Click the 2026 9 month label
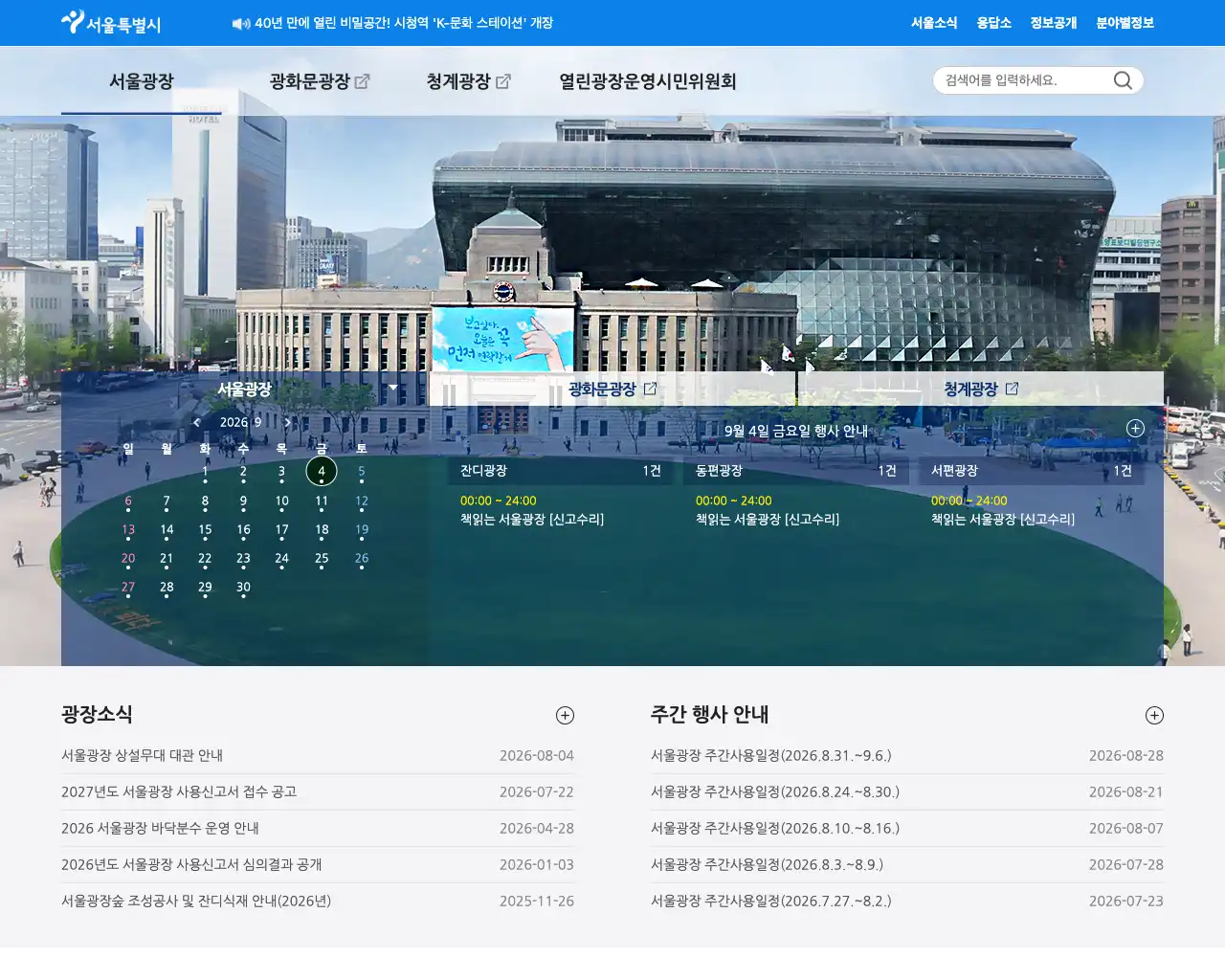The height and width of the screenshot is (980, 1225). coord(241,422)
